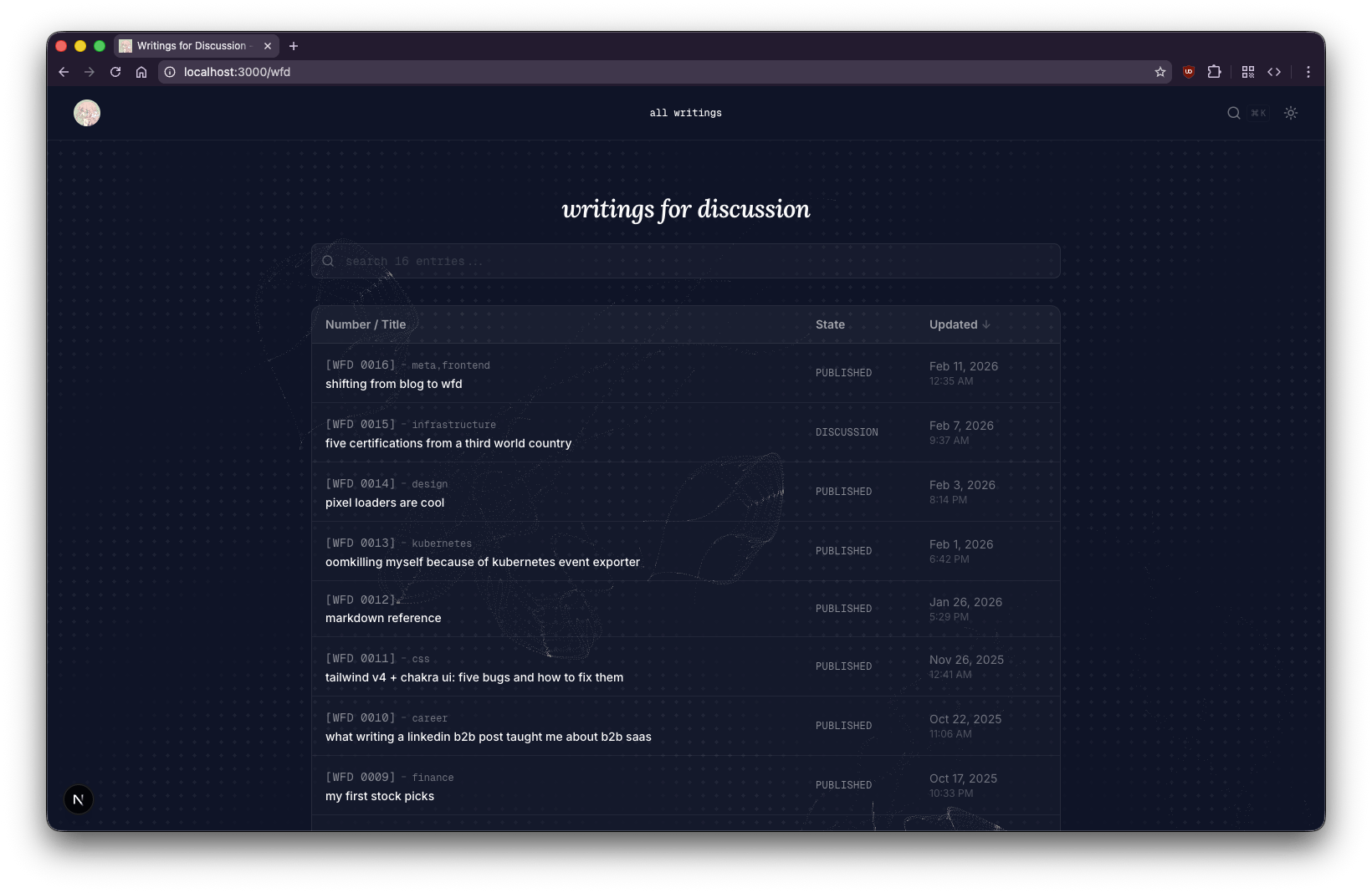Open pixel loaders are cool entry
The image size is (1372, 893).
[385, 503]
